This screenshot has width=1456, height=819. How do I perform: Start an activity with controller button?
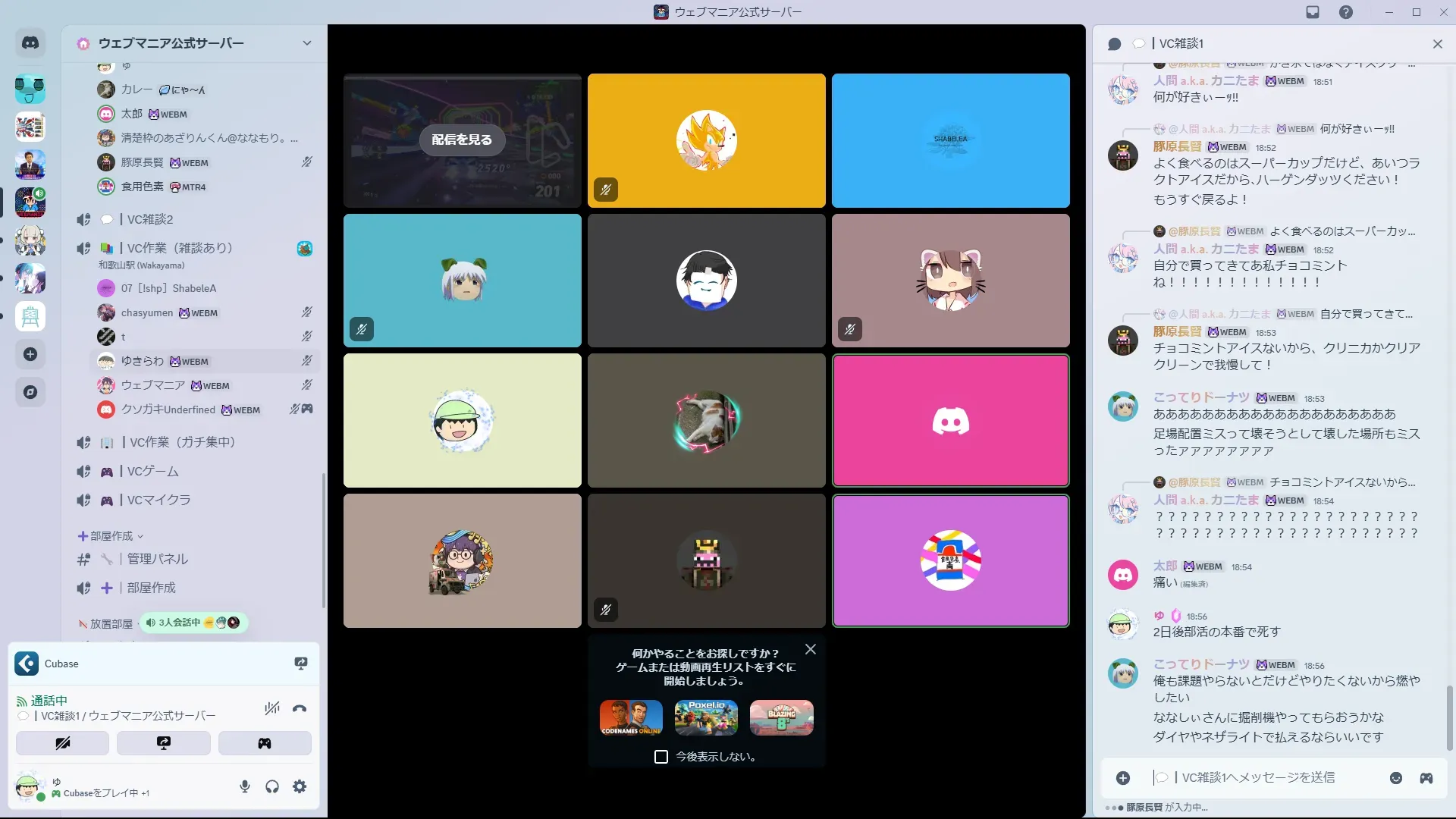265,743
